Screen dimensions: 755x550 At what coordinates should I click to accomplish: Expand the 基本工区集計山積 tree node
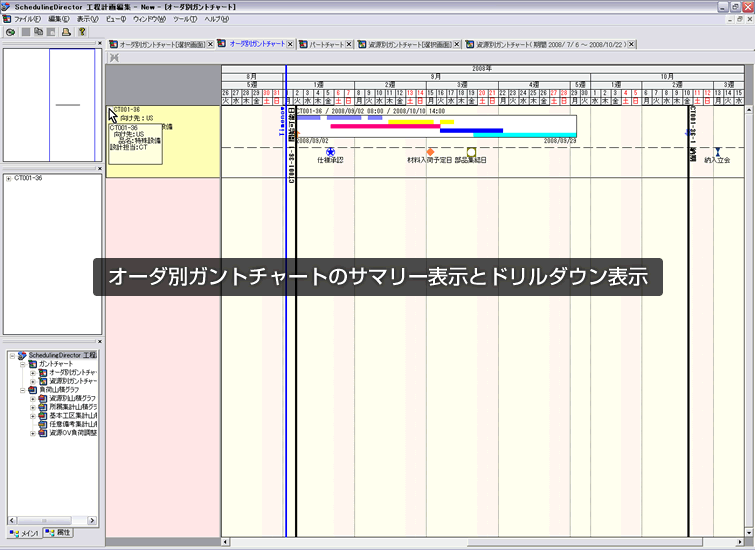click(33, 416)
